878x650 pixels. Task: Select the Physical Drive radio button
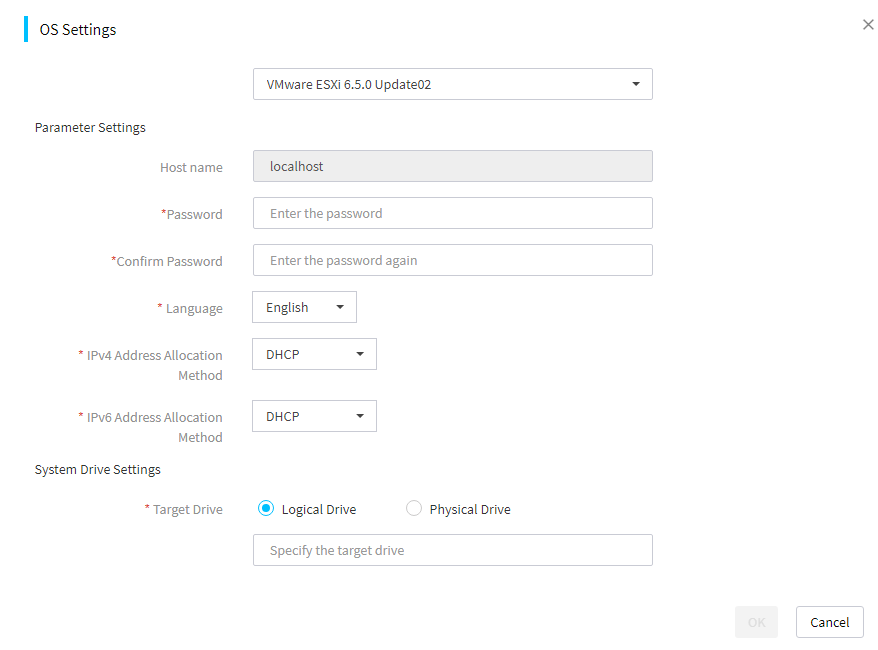(x=413, y=508)
